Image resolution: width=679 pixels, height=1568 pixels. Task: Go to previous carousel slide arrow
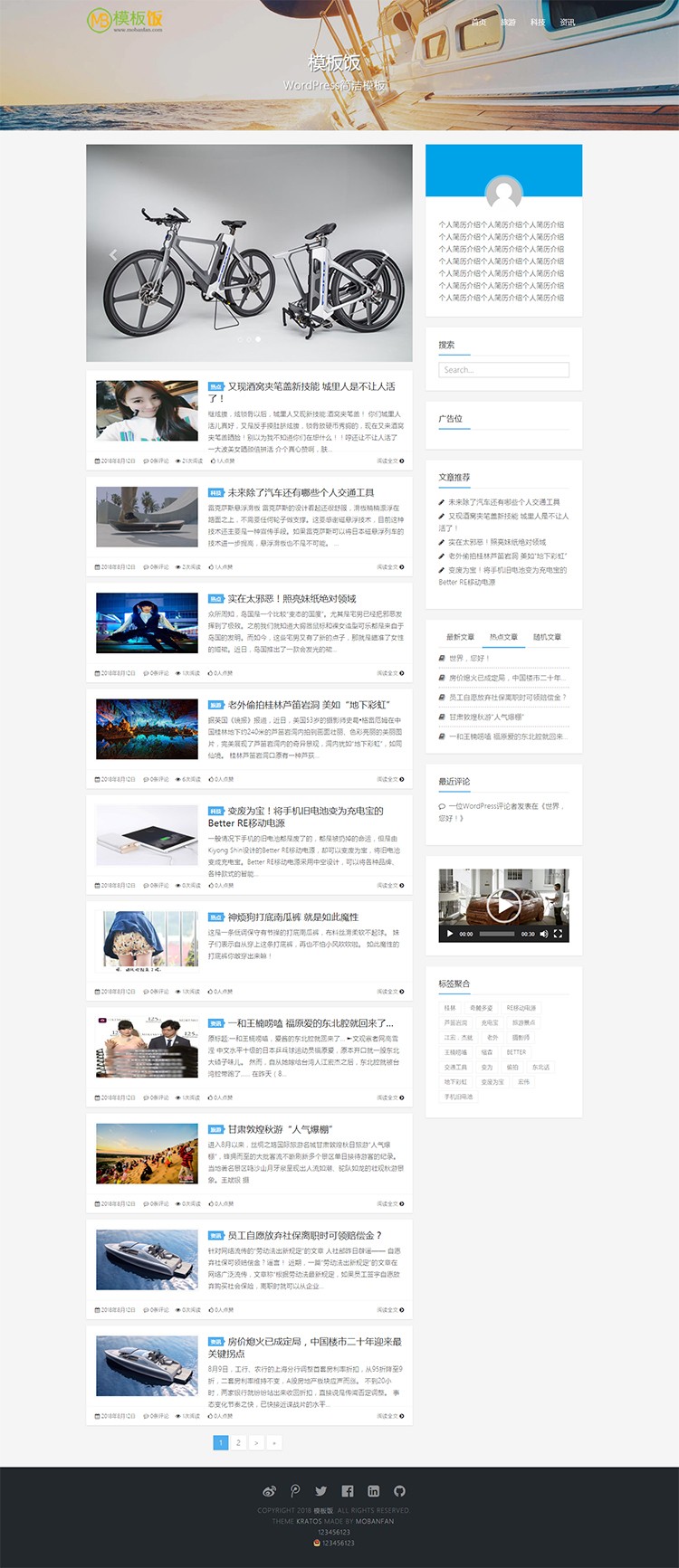[112, 254]
